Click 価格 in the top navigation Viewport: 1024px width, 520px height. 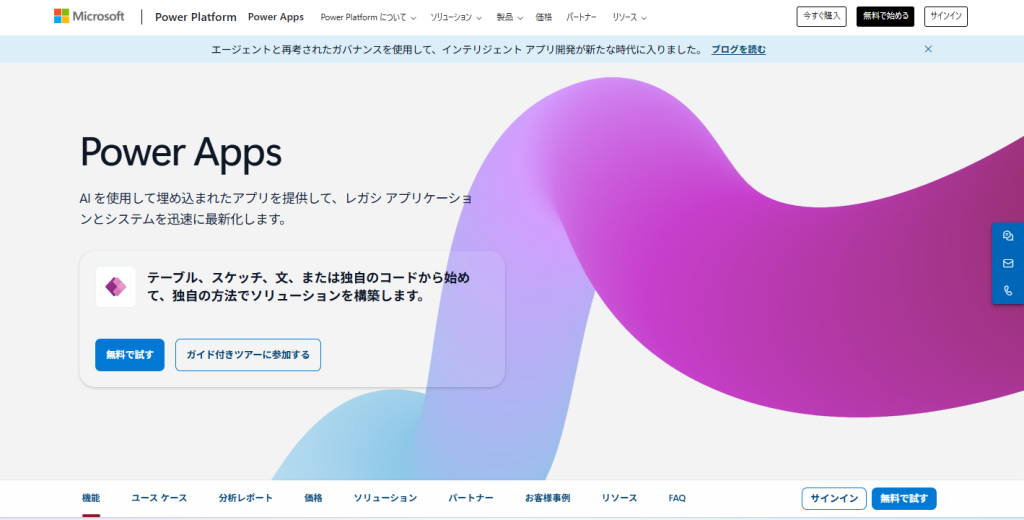click(x=544, y=18)
